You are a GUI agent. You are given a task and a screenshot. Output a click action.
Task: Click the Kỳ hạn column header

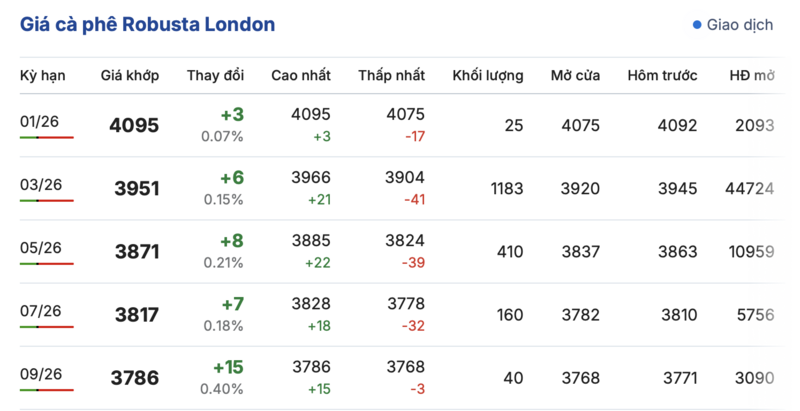coord(43,76)
